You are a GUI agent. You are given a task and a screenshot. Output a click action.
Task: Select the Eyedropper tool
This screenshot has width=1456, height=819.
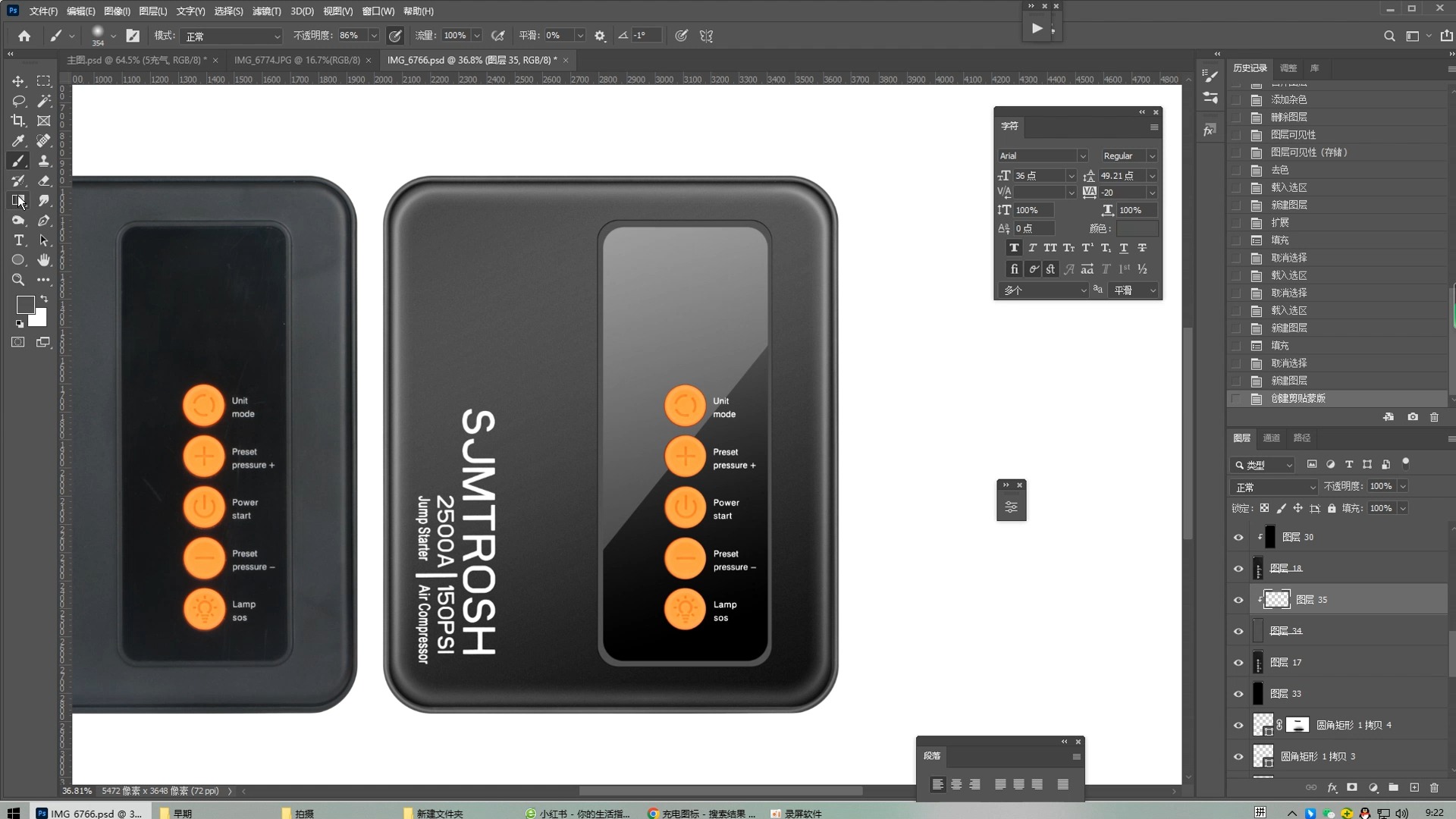[18, 141]
